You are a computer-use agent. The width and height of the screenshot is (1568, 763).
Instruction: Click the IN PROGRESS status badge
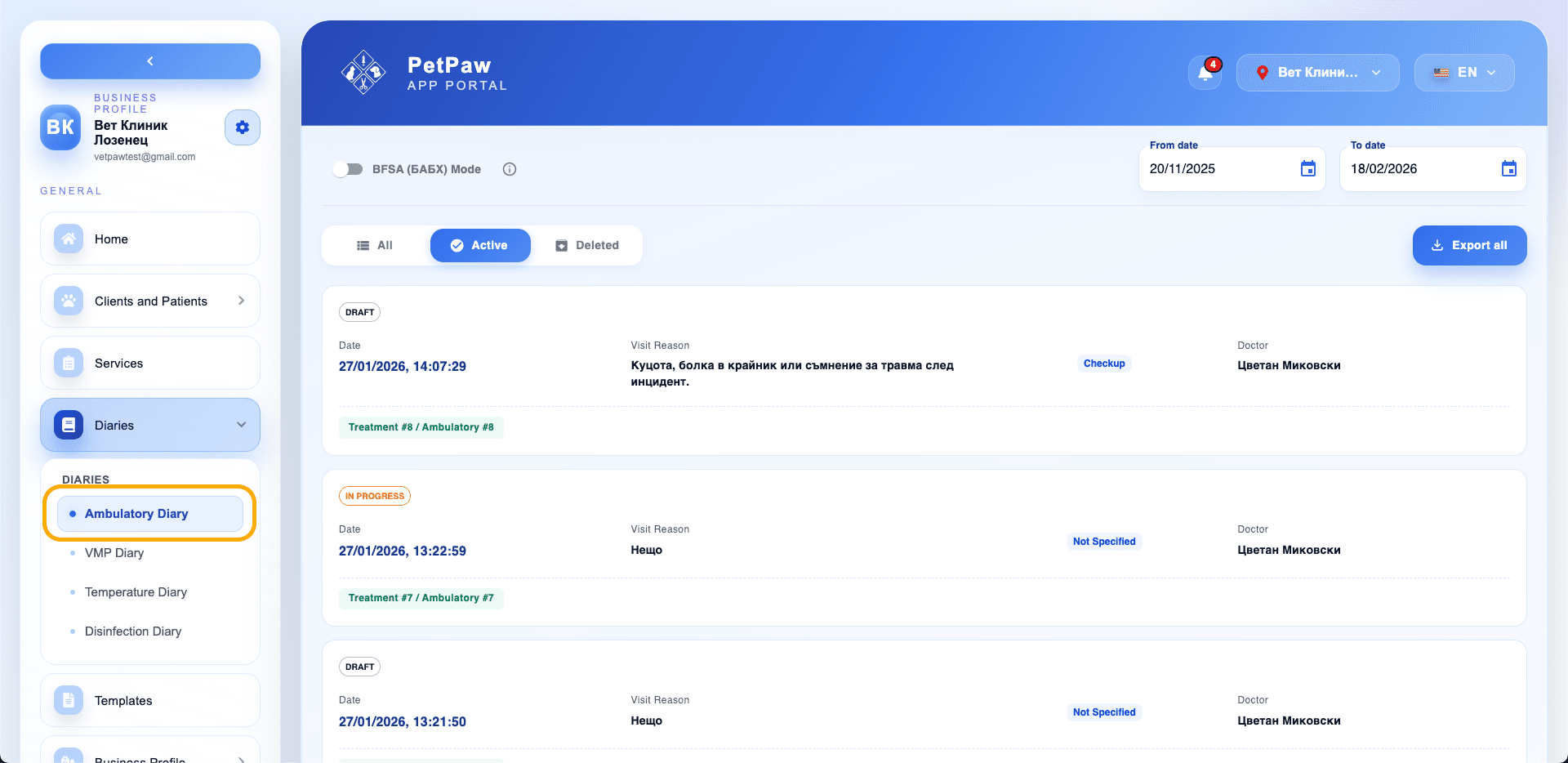tap(375, 496)
